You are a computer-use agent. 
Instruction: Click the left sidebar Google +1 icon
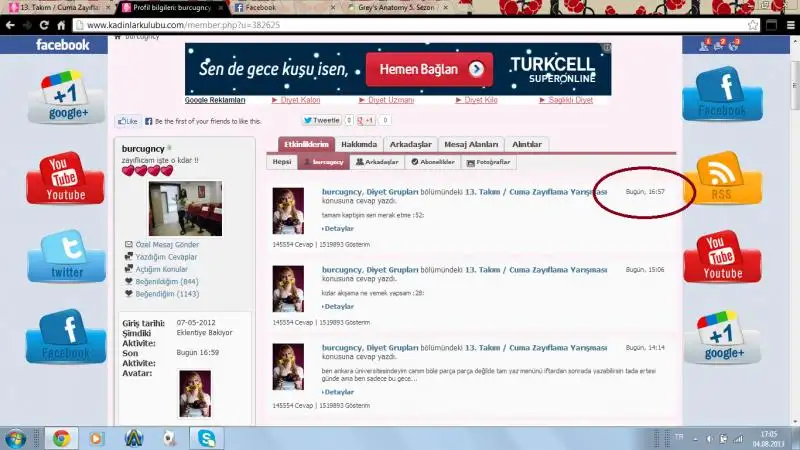[x=65, y=98]
